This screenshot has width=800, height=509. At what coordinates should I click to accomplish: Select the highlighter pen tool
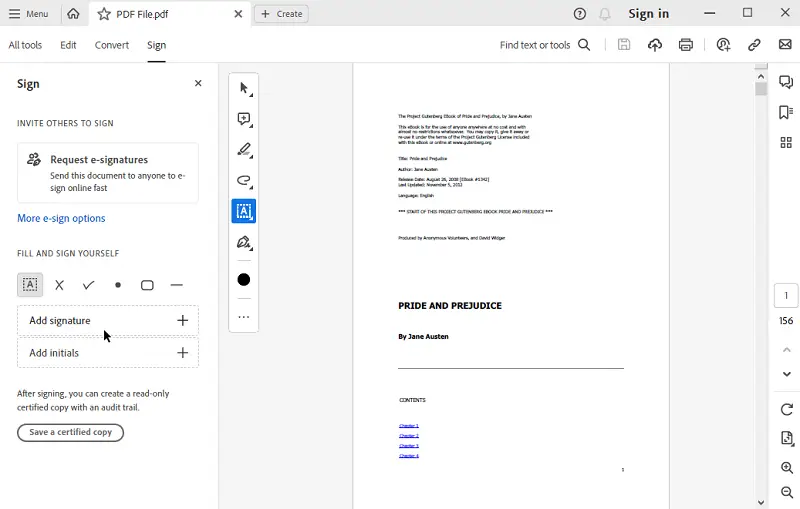(x=244, y=150)
